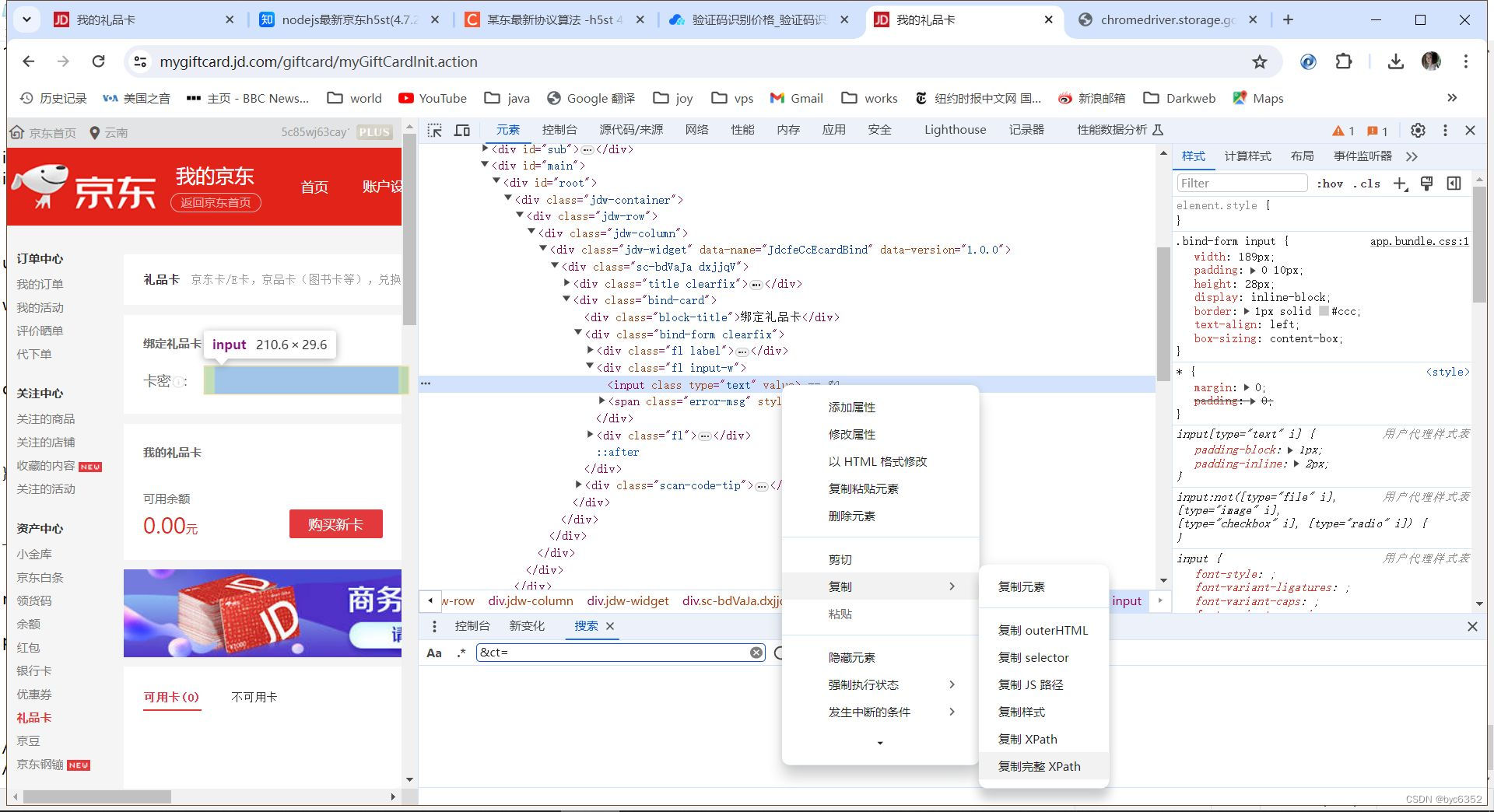Switch to 不可用卡 tab
This screenshot has width=1494, height=812.
pyautogui.click(x=254, y=697)
